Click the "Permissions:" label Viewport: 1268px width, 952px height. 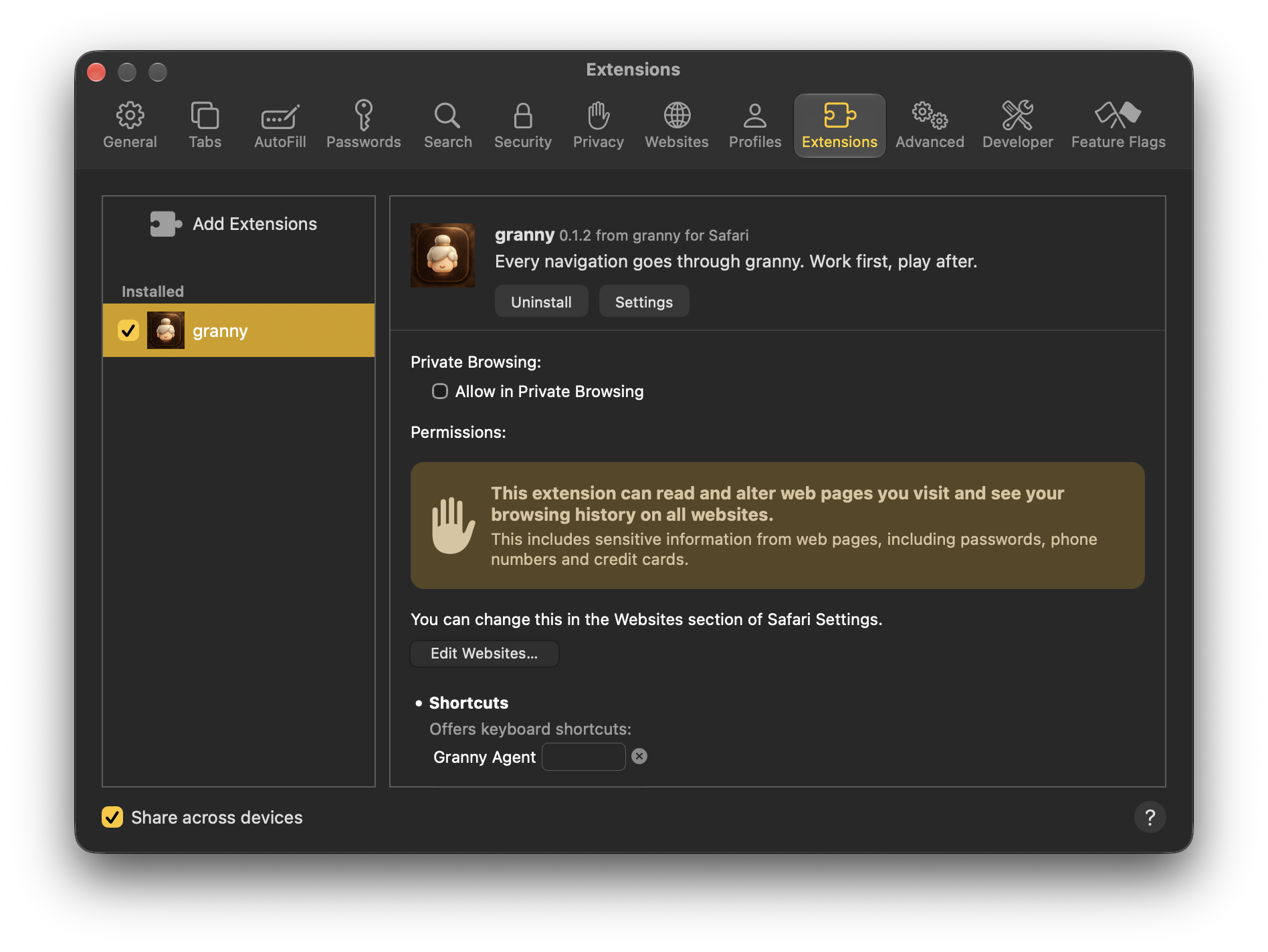(x=458, y=433)
